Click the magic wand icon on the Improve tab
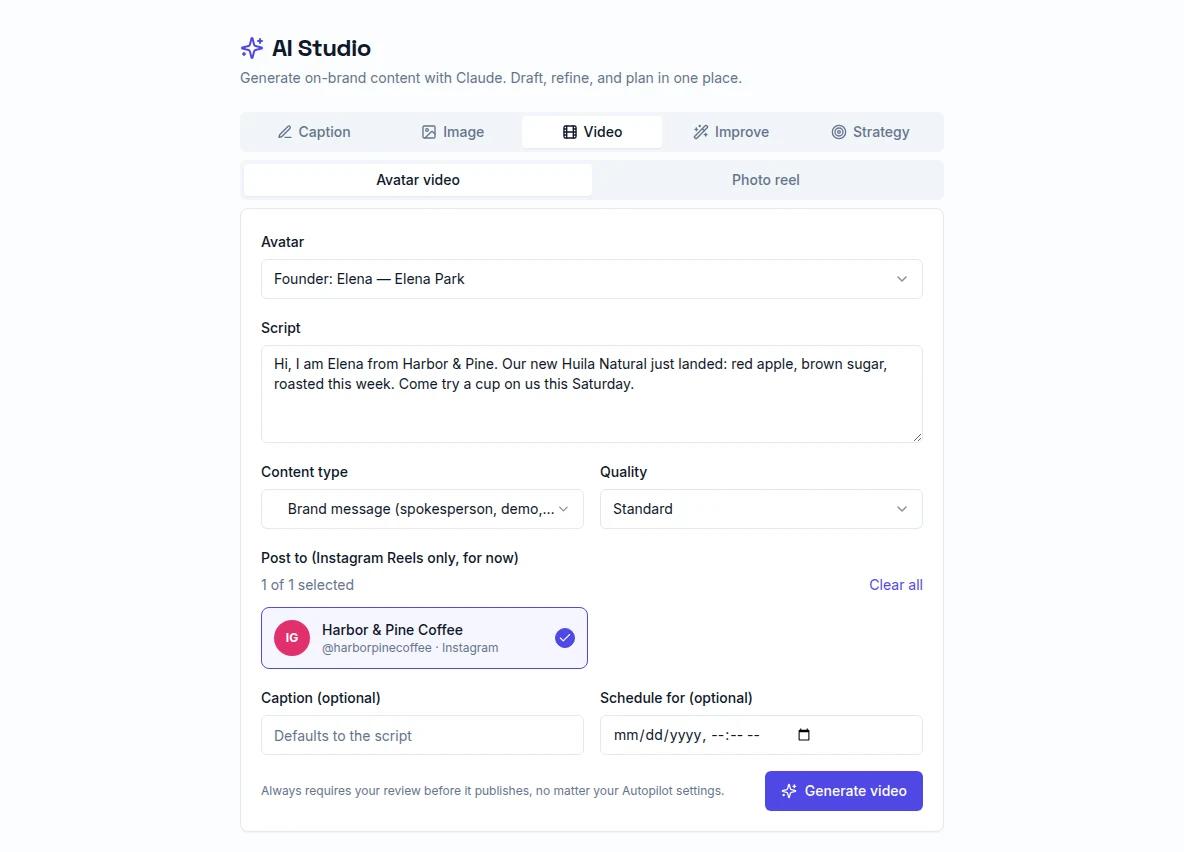Image resolution: width=1184 pixels, height=852 pixels. tap(701, 132)
